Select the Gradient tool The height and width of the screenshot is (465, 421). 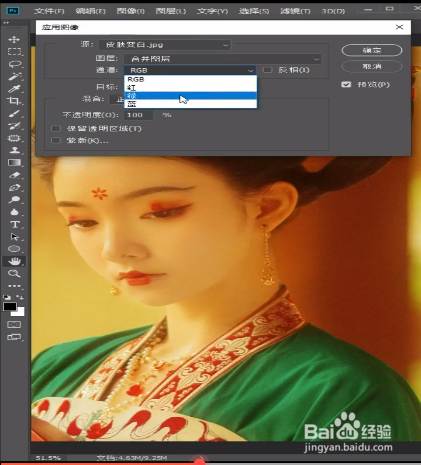pos(14,163)
